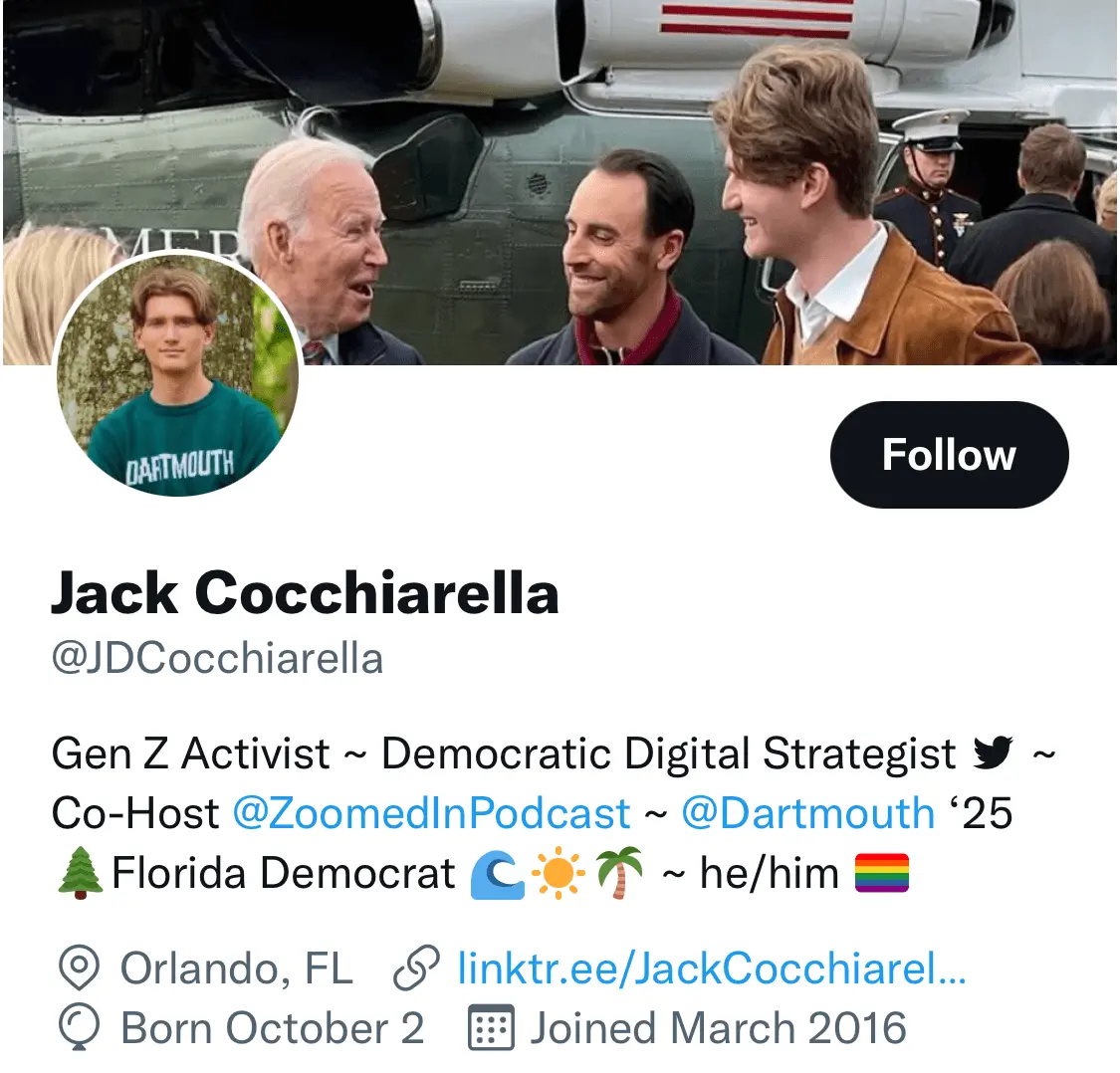
Task: Click the palm tree emoji in bio
Action: pos(619,874)
